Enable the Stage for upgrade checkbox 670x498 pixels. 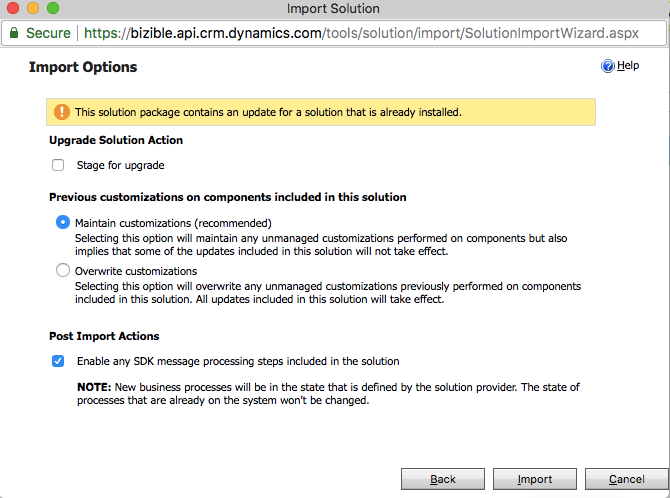click(x=58, y=165)
